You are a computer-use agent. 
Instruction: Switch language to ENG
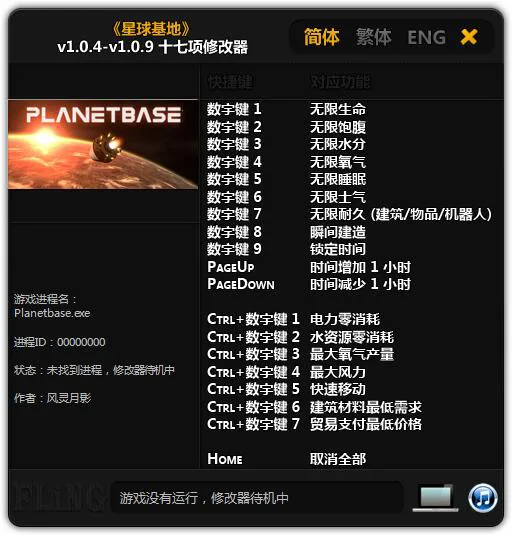coord(427,37)
